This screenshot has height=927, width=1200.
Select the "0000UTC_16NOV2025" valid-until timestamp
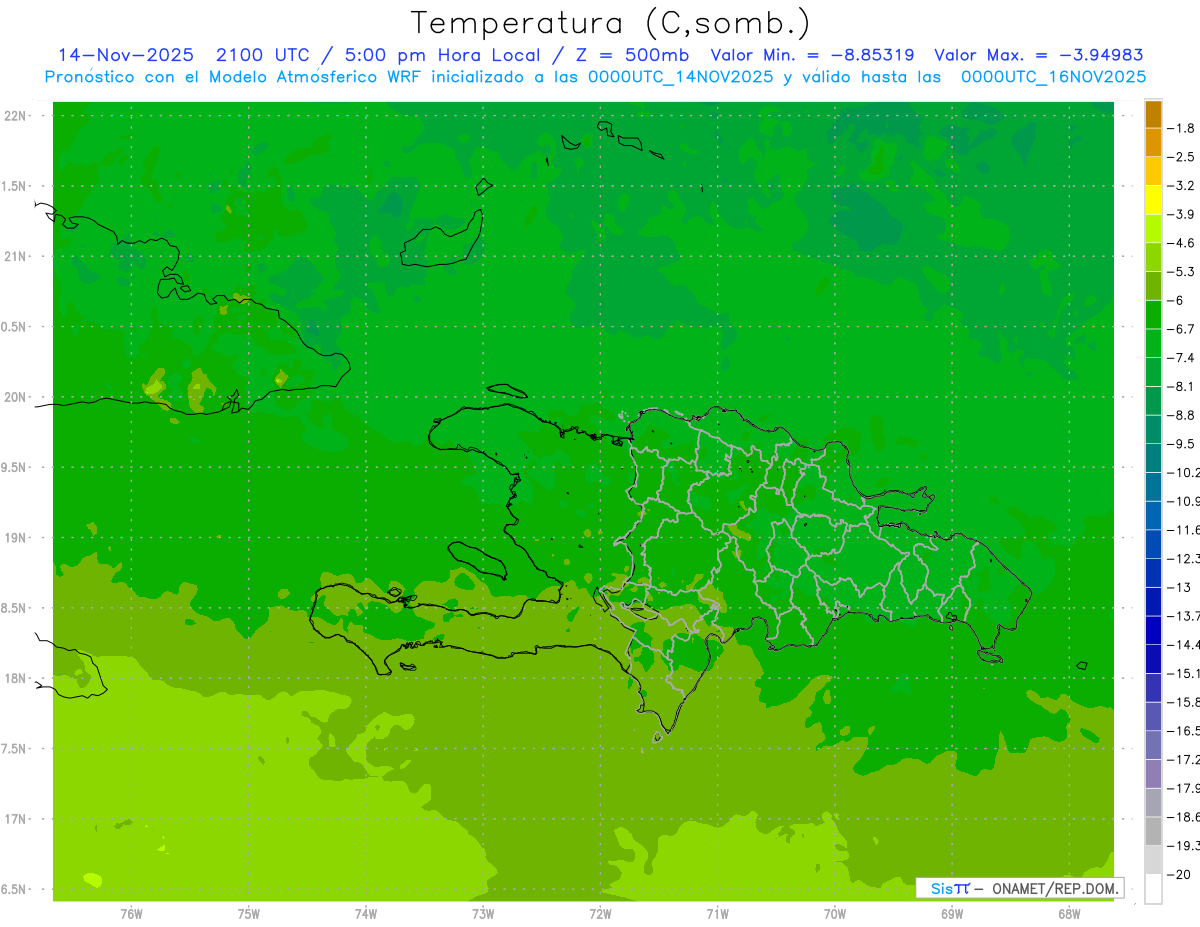[x=1053, y=77]
